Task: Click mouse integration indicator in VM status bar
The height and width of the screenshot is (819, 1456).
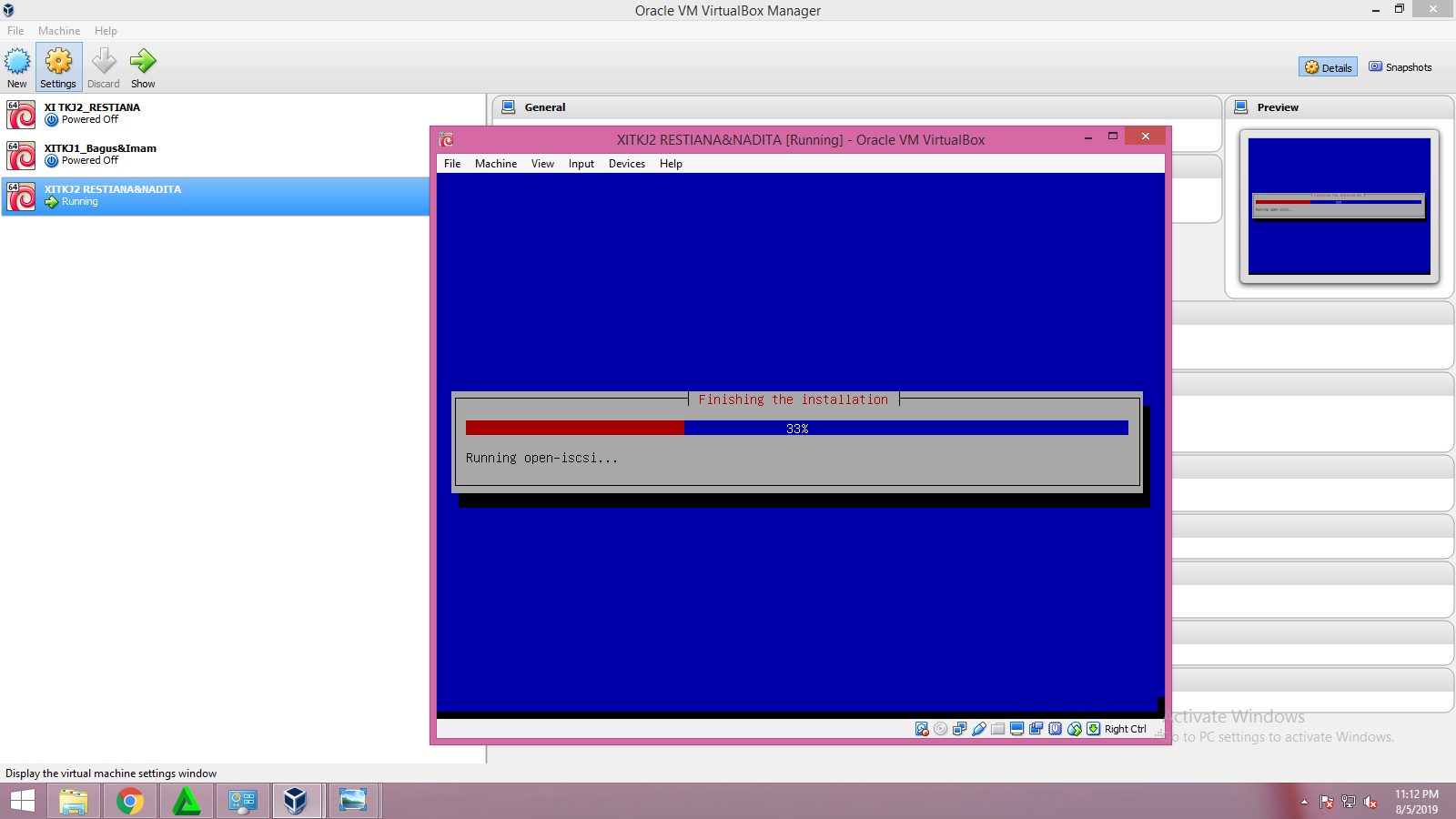Action: point(1075,729)
